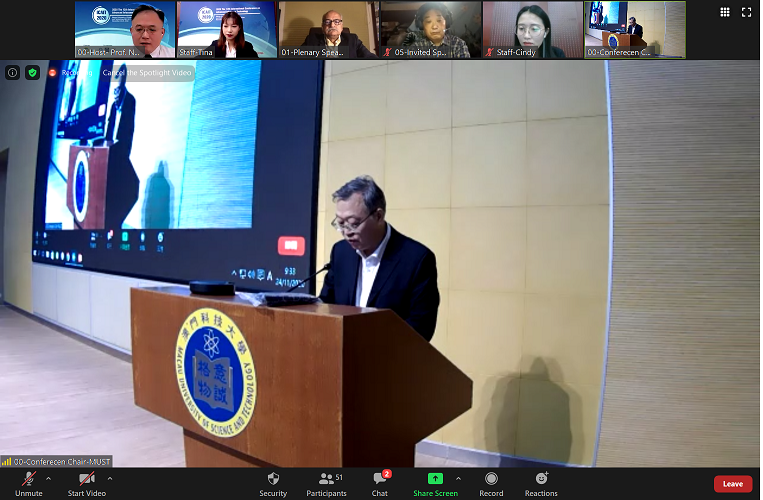This screenshot has width=763, height=500.
Task: Click the Record button
Action: pos(491,484)
